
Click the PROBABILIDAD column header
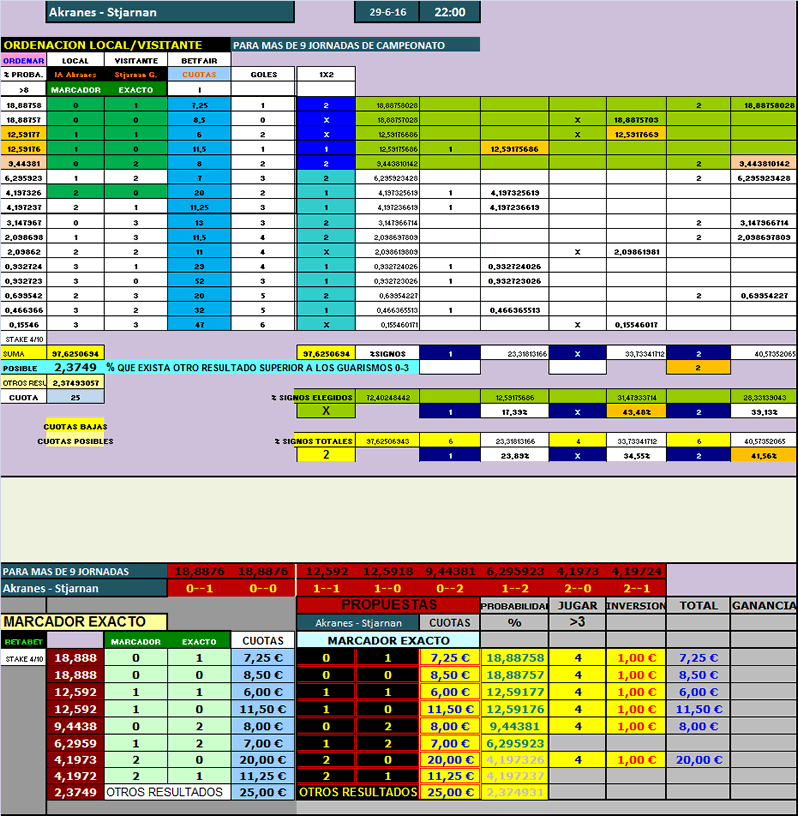tap(514, 606)
